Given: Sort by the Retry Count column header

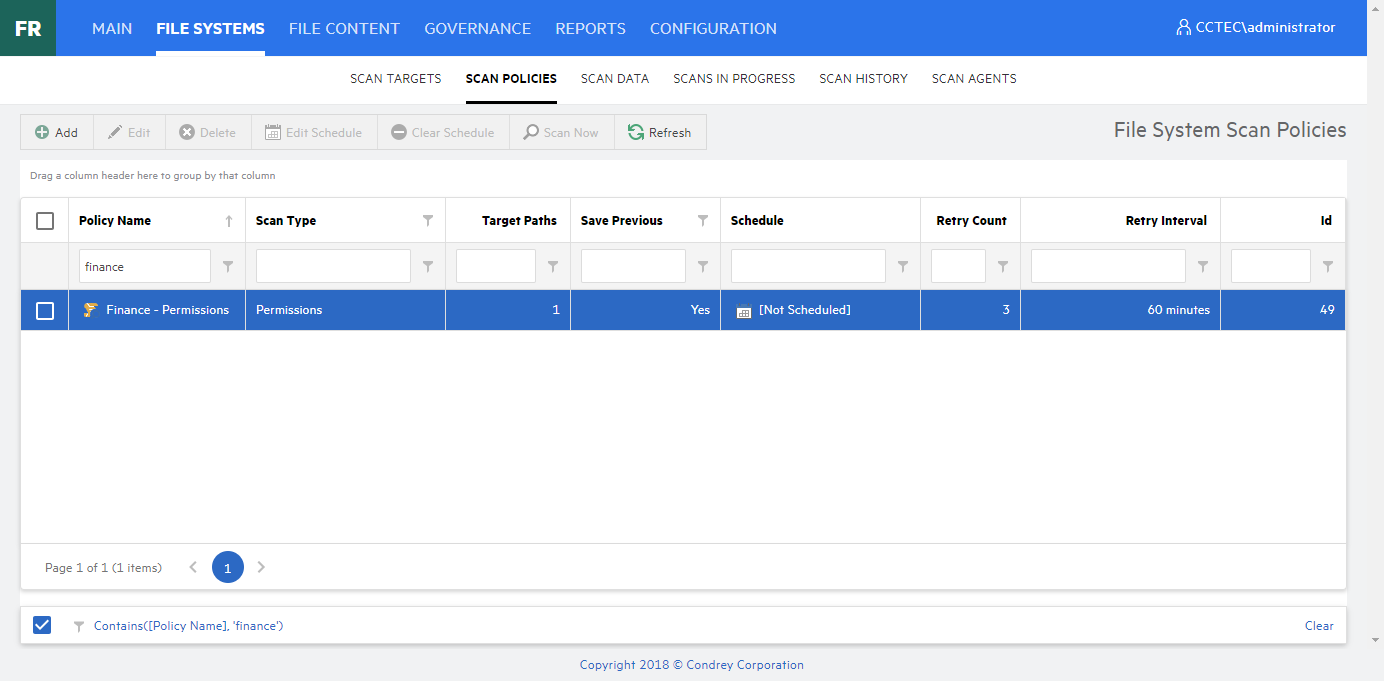Looking at the screenshot, I should click(x=971, y=221).
